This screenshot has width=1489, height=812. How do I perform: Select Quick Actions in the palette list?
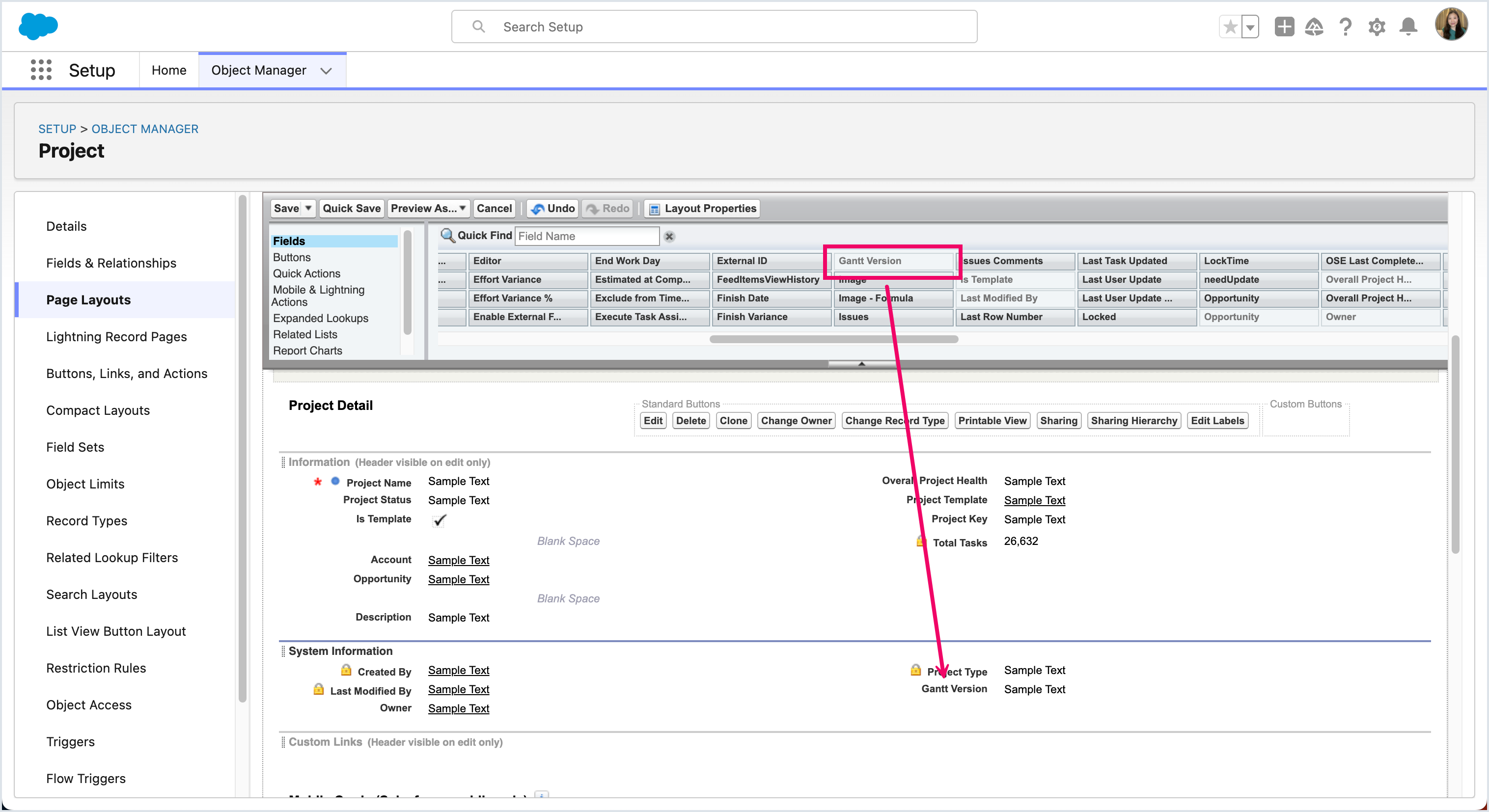pyautogui.click(x=307, y=273)
